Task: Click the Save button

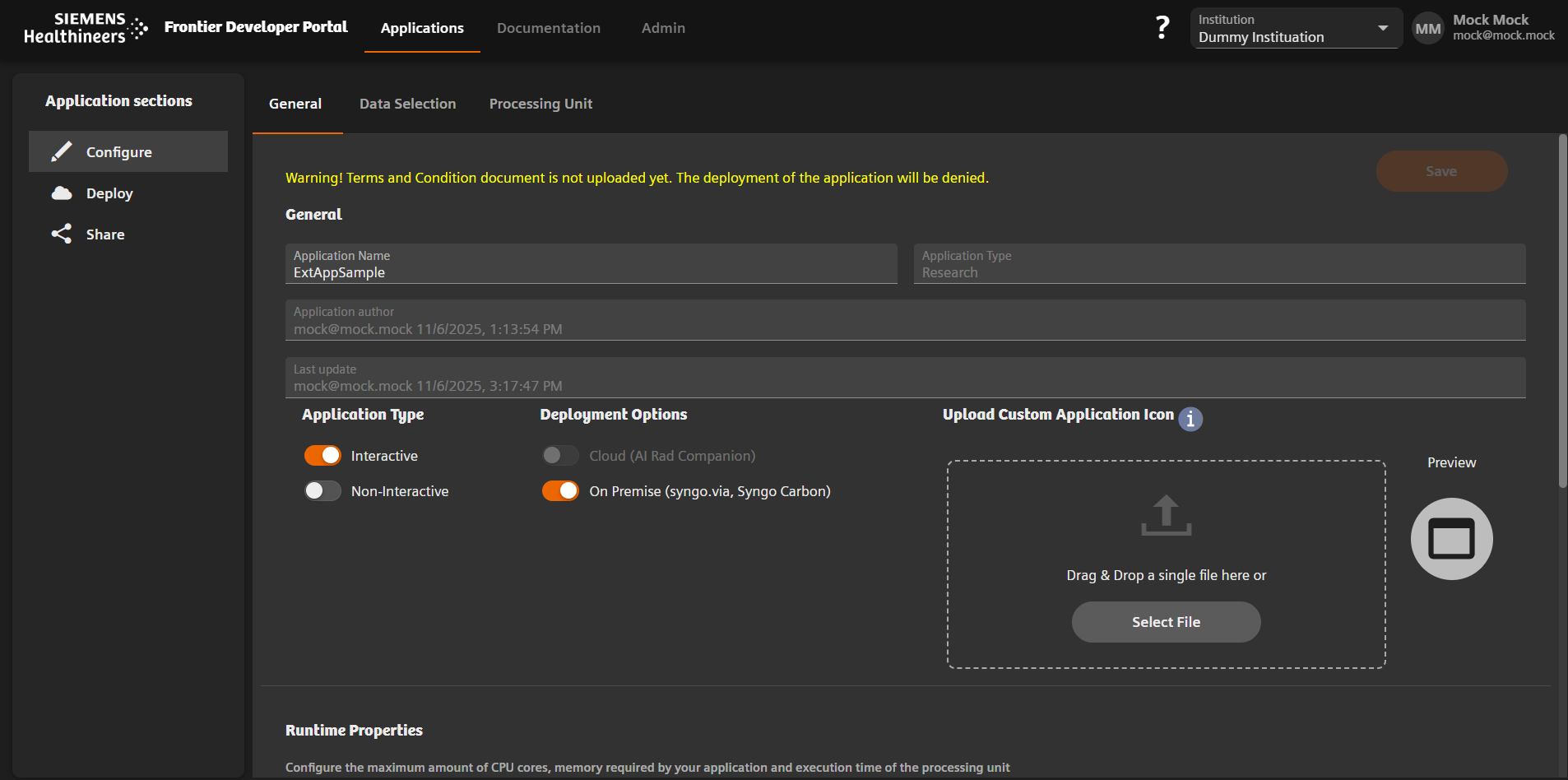Action: coord(1440,170)
